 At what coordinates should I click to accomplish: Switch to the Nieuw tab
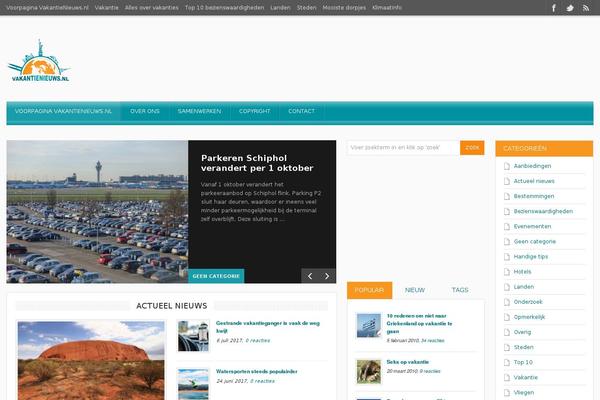pos(415,290)
